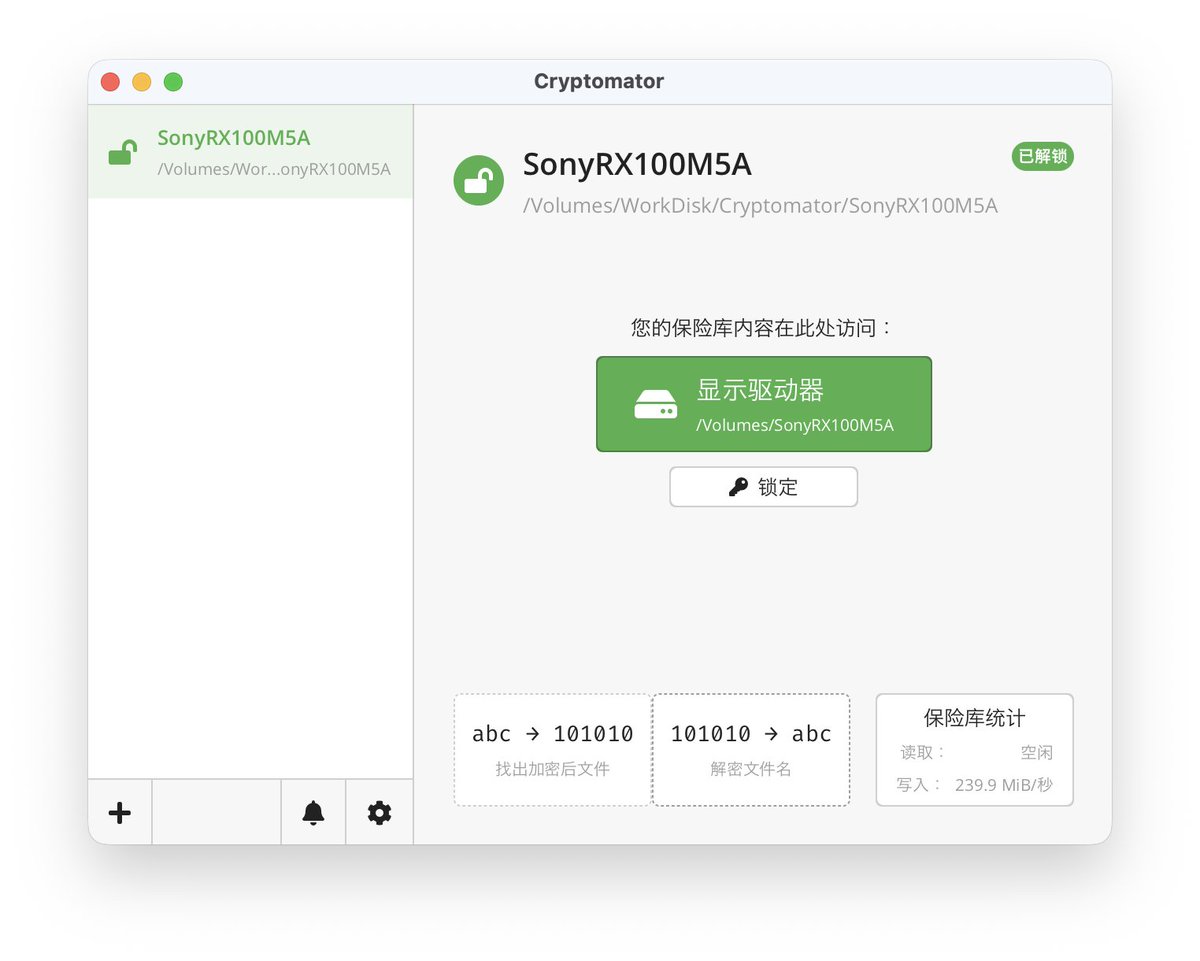Click drive icon inside 显示驱动器 button
Image resolution: width=1200 pixels, height=961 pixels.
(656, 404)
